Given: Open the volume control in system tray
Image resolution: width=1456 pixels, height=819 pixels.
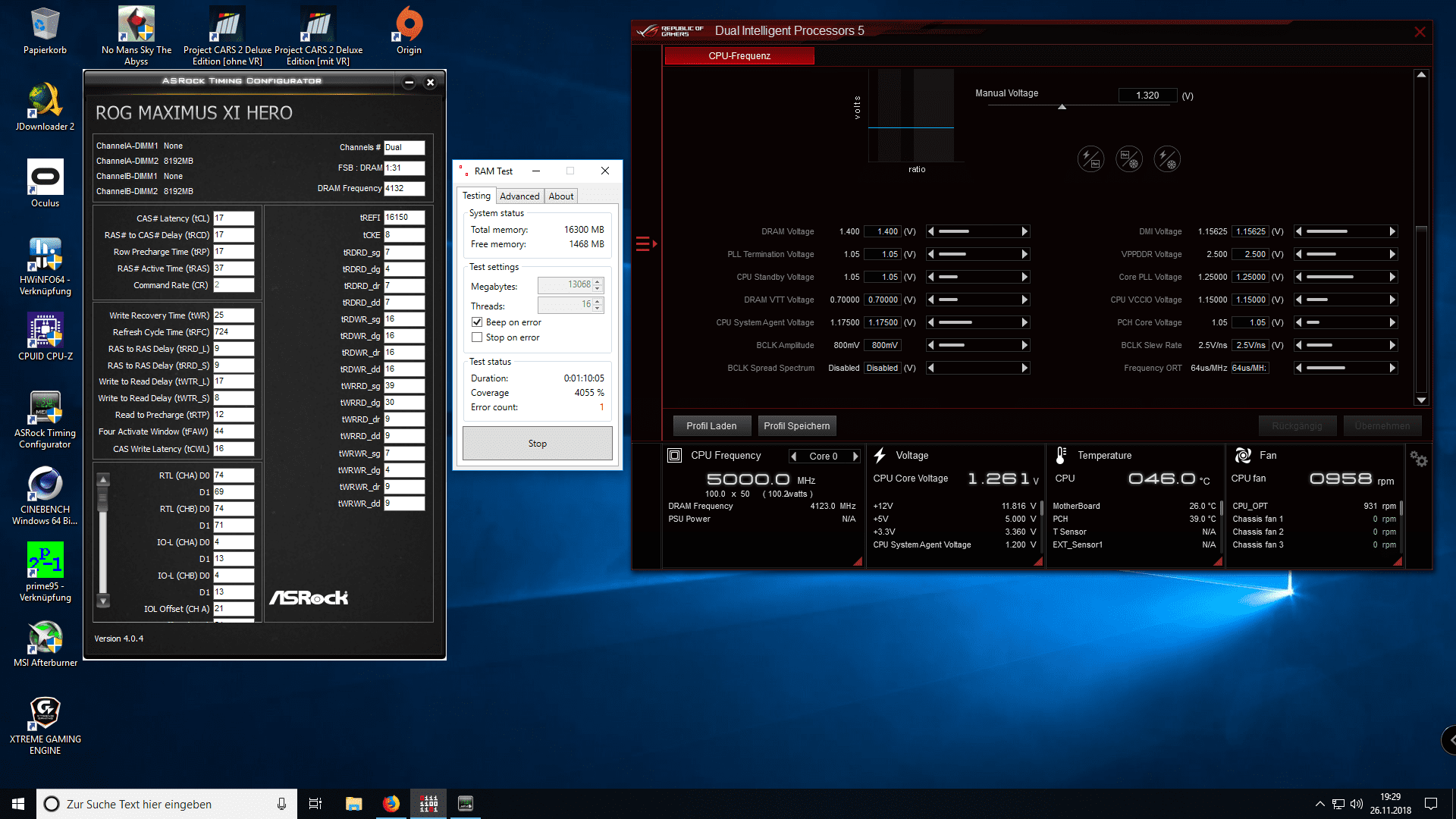Looking at the screenshot, I should tap(1357, 804).
